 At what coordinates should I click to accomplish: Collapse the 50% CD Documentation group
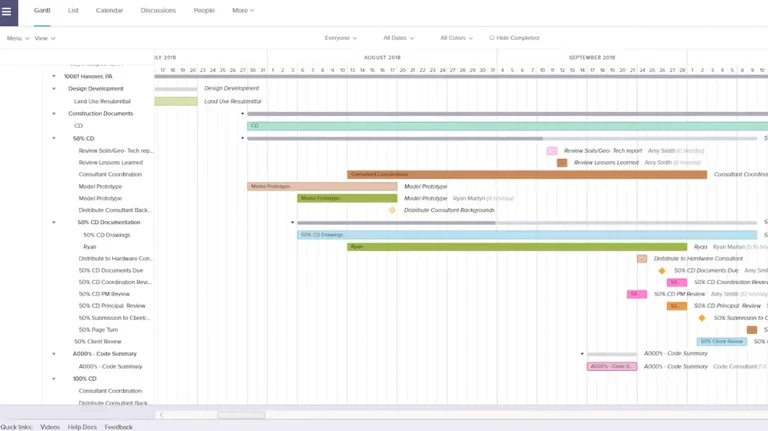click(x=54, y=222)
